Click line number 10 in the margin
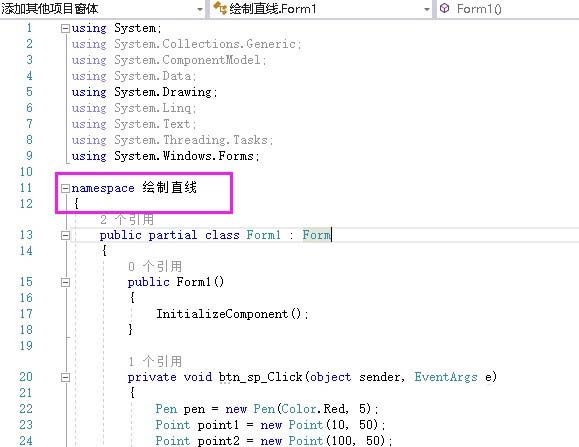Viewport: 579px width, 447px height. click(26, 172)
